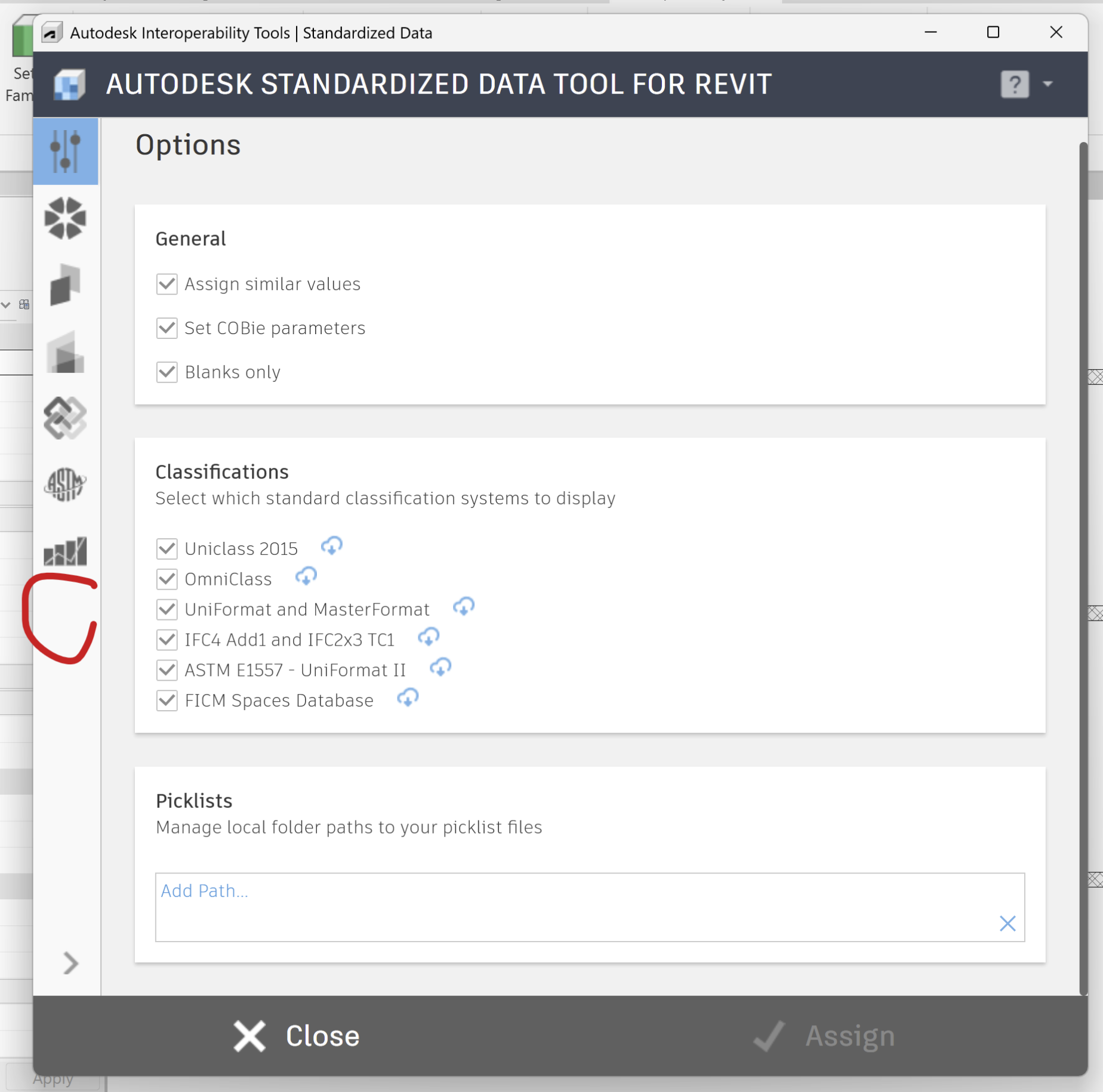This screenshot has height=1092, width=1103.
Task: Uncheck the FICM Spaces Database classification
Action: [x=167, y=700]
